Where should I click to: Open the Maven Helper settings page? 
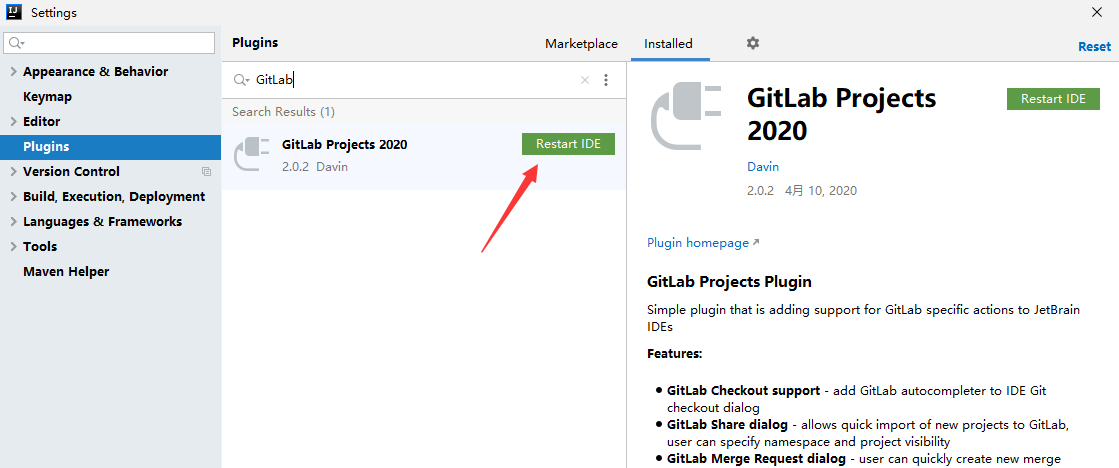(66, 271)
